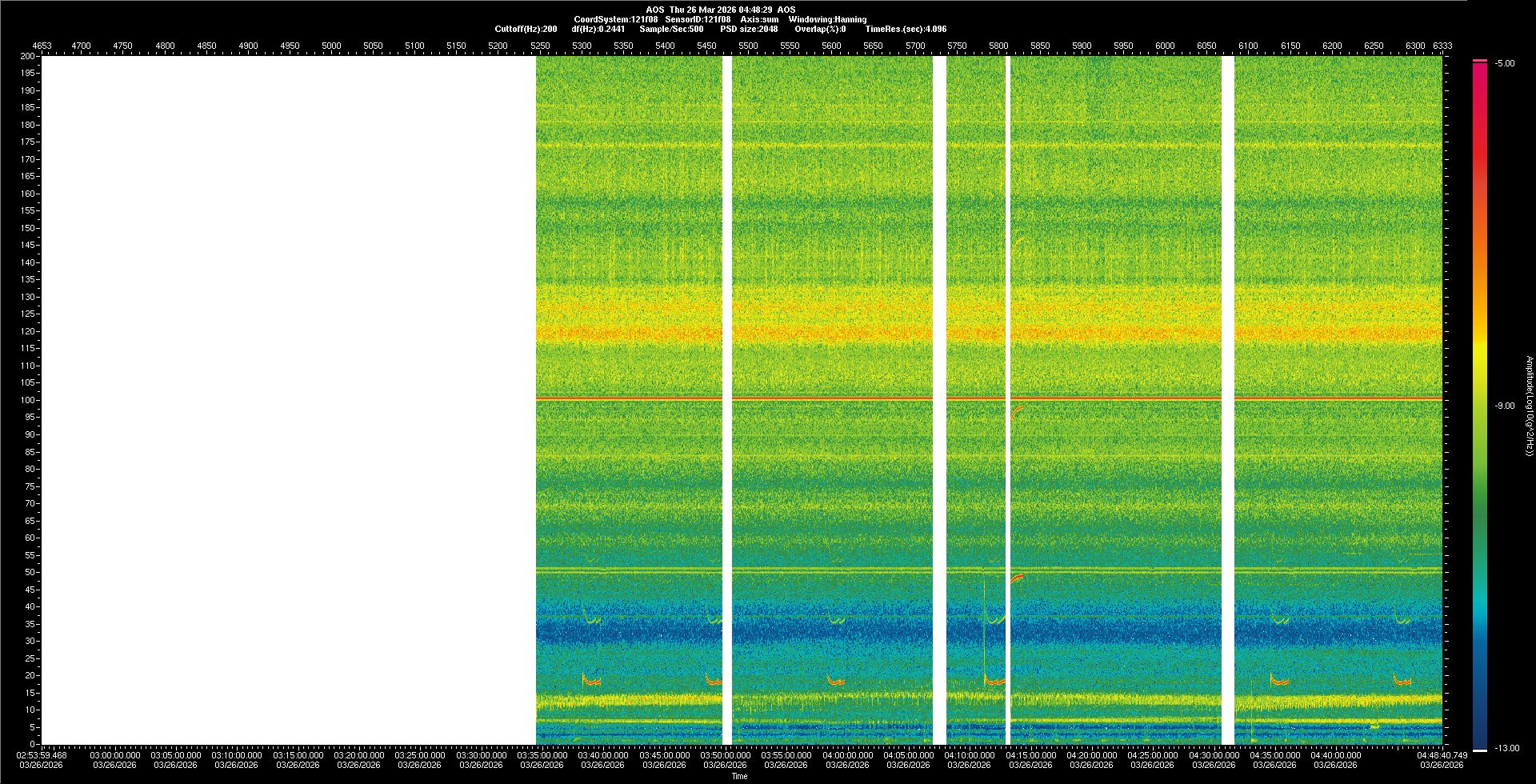Click the PSD size:2048 parameter
Screen dimensions: 1536x784
[749, 29]
